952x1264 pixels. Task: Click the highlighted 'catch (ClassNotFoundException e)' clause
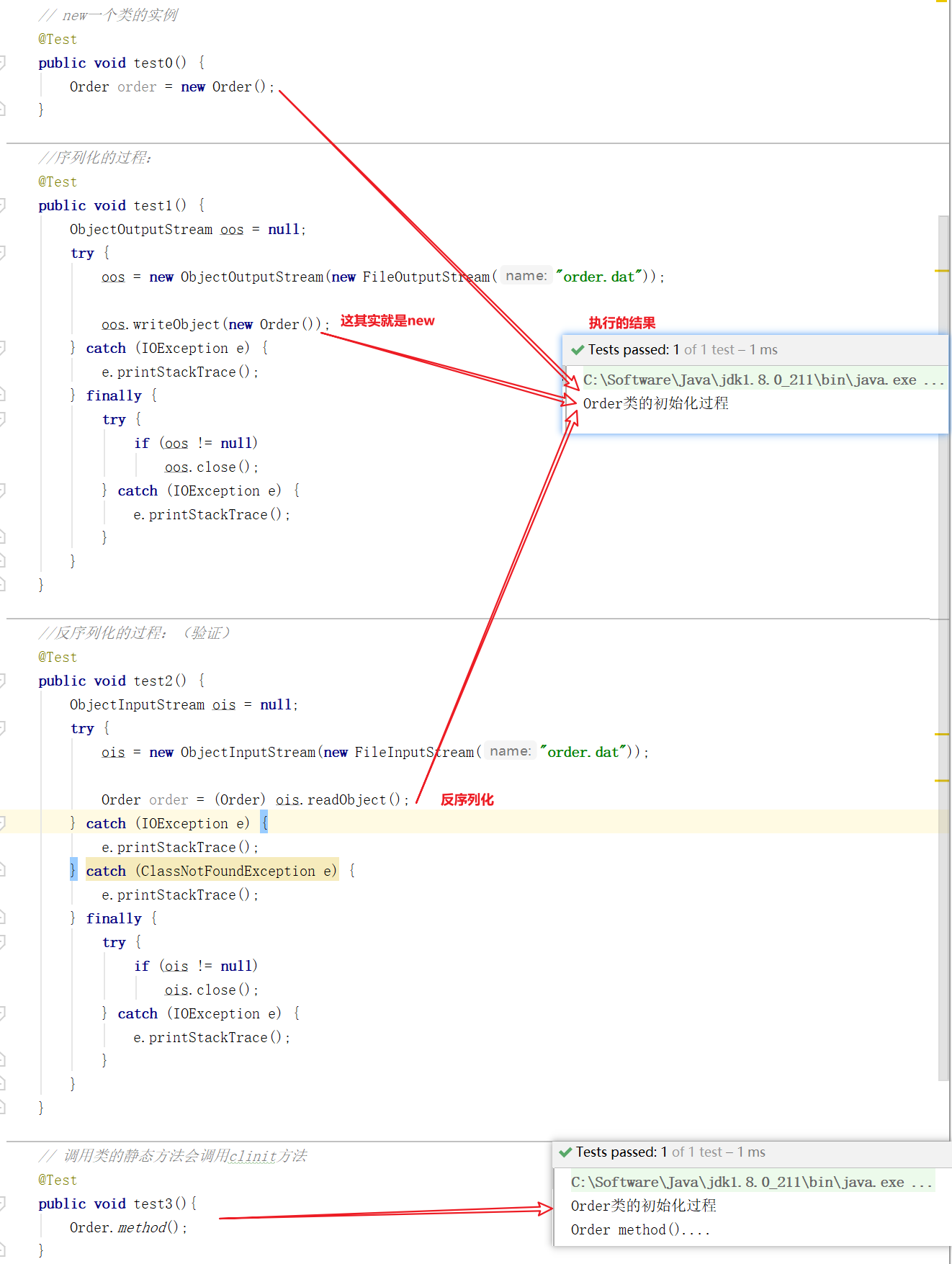[212, 871]
